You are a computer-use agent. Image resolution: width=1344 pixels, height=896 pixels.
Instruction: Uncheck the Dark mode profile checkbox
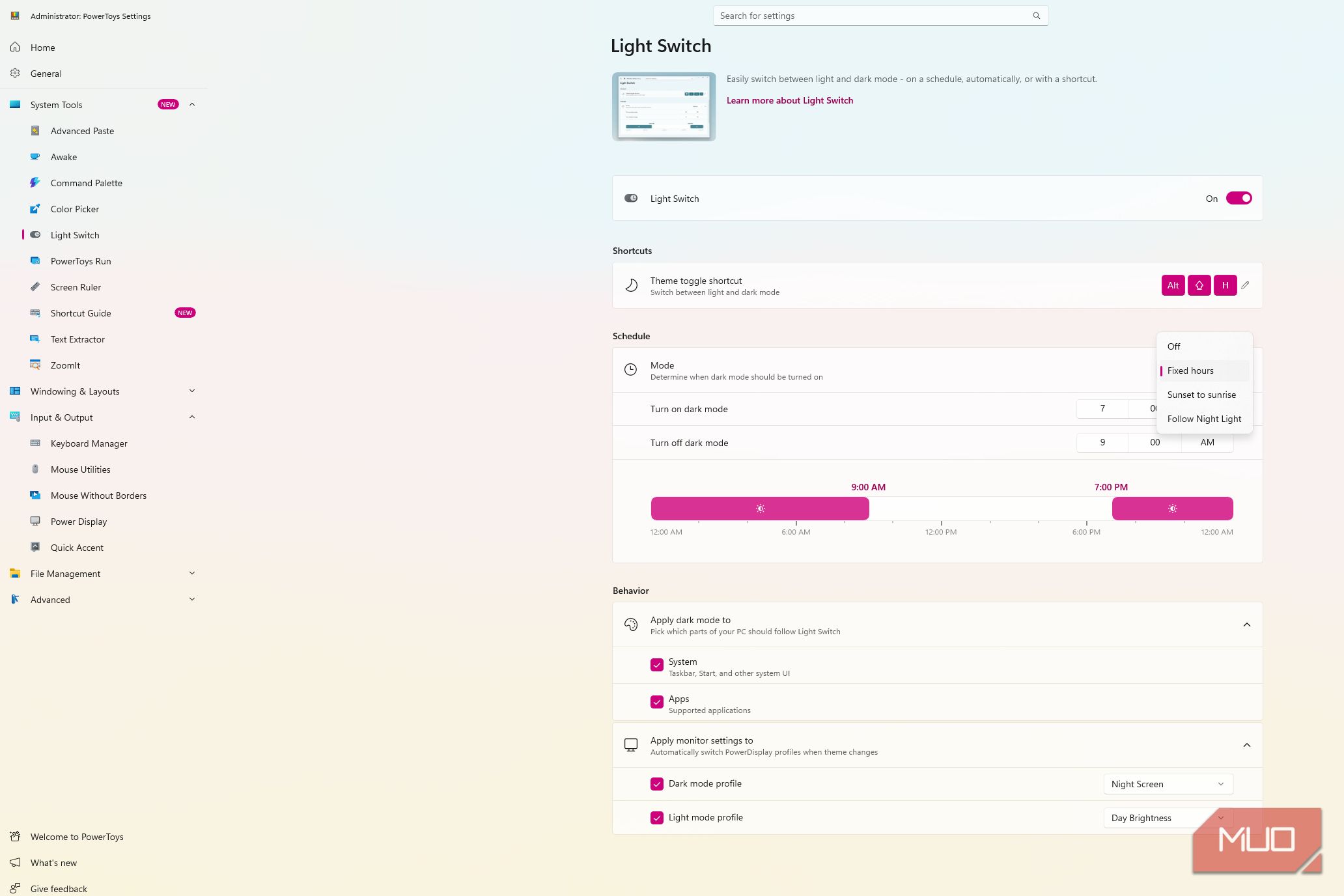pyautogui.click(x=657, y=784)
